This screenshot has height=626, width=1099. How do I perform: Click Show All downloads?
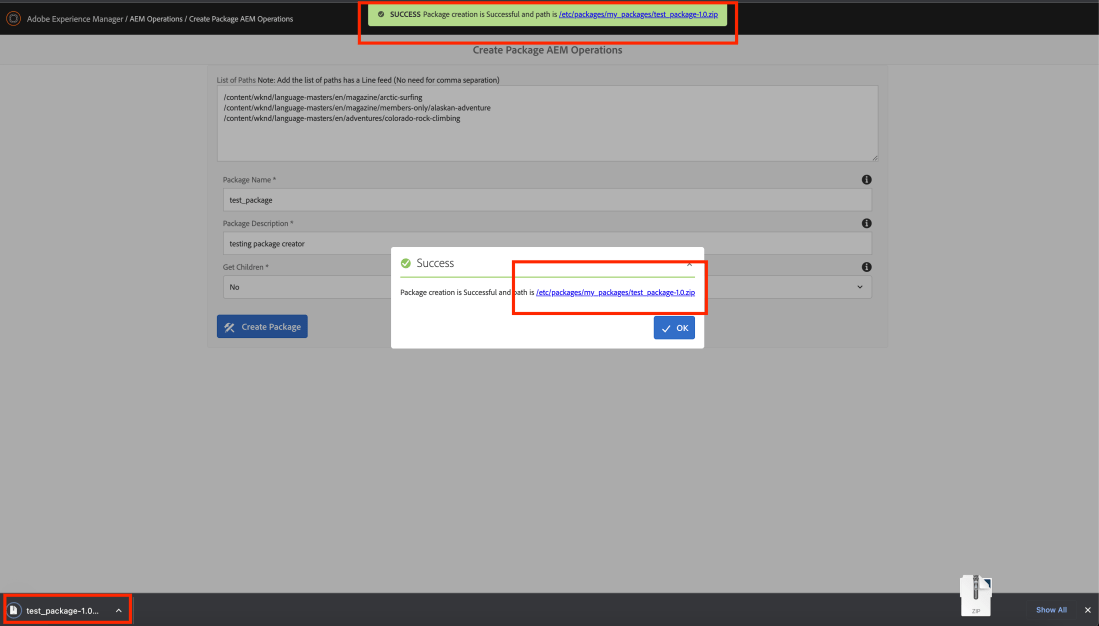tap(1051, 610)
